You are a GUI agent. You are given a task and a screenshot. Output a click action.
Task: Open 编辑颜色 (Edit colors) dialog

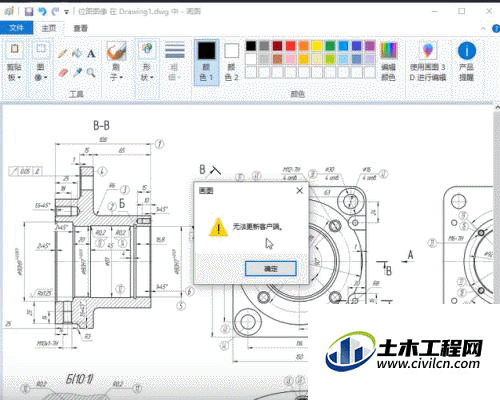[x=389, y=62]
